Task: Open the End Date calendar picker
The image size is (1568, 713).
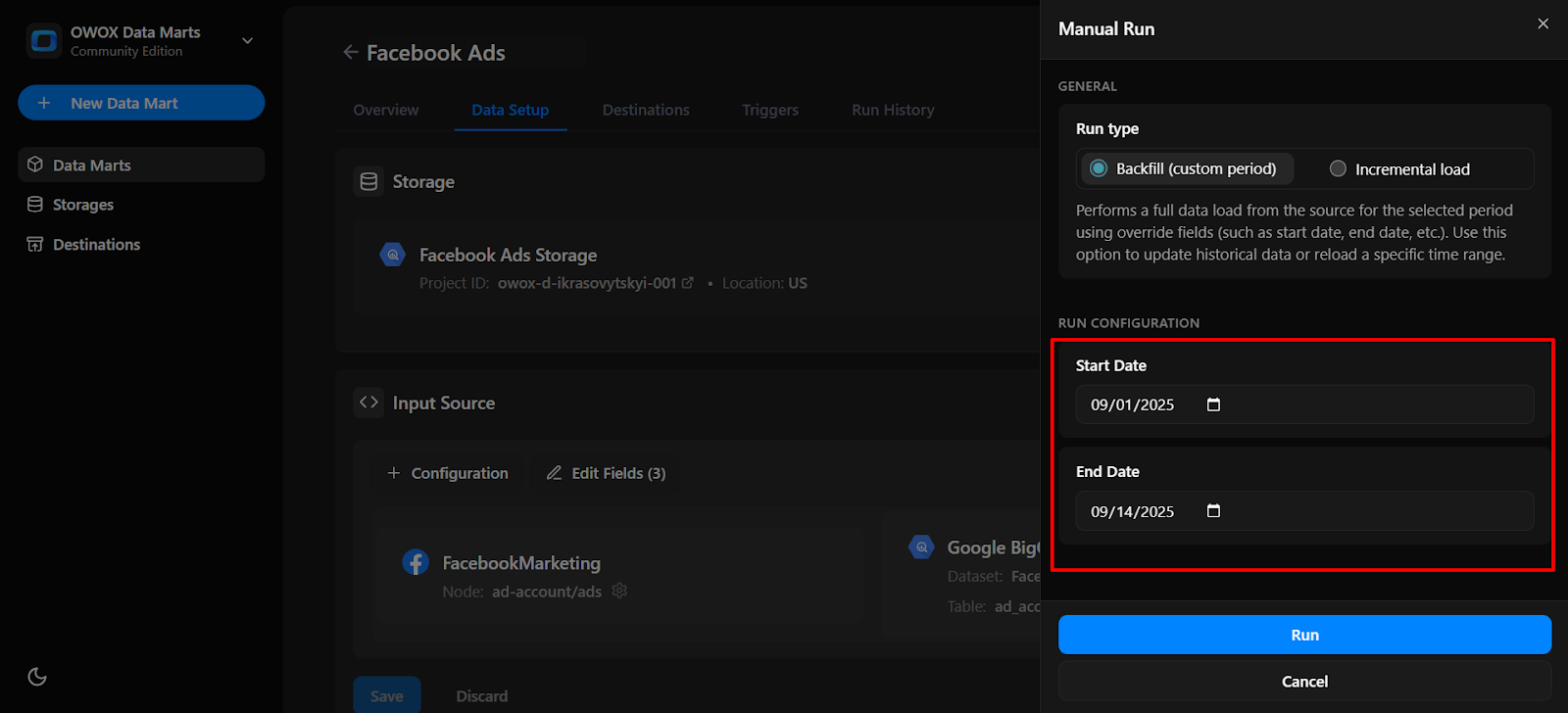Action: tap(1213, 511)
